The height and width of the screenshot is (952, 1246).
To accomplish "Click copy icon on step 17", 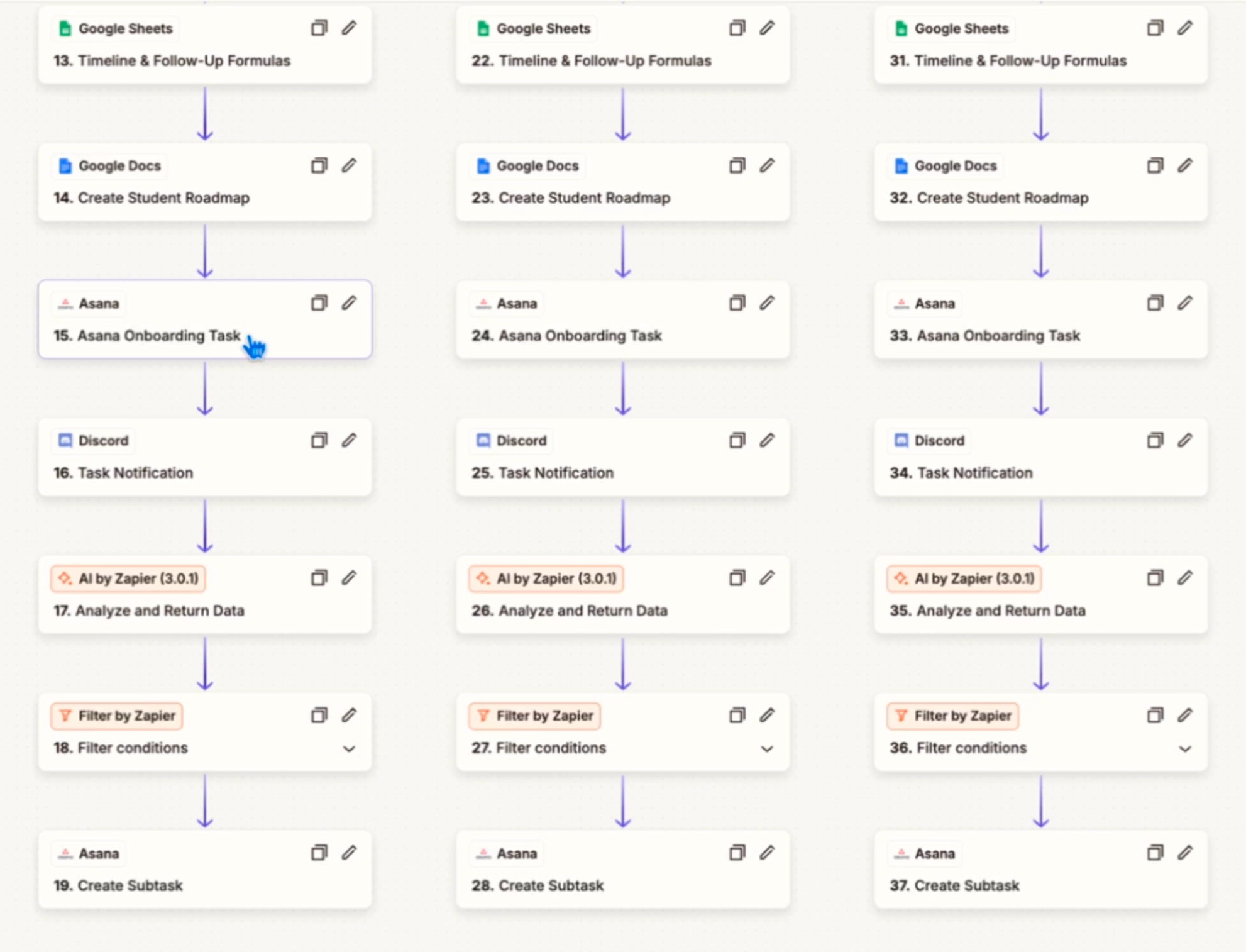I will pyautogui.click(x=319, y=578).
